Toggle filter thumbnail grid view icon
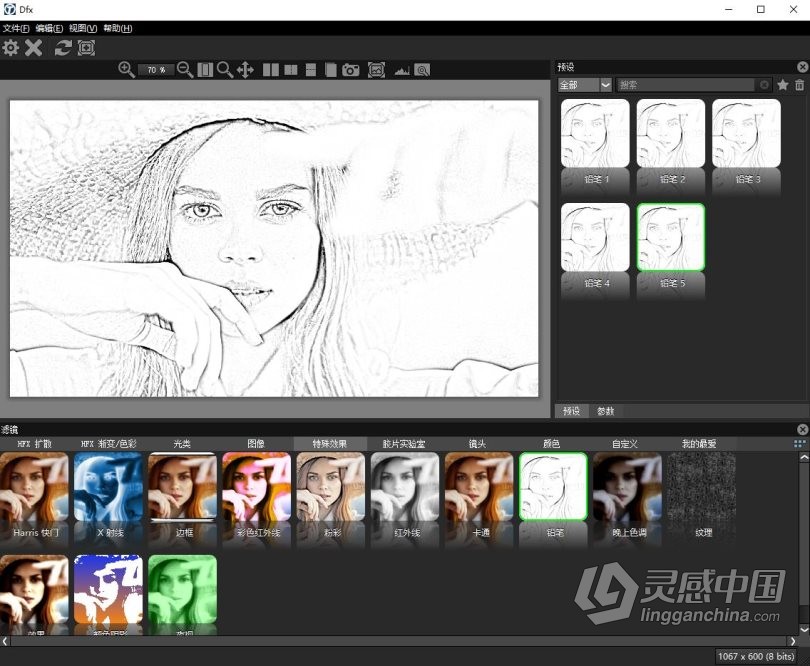This screenshot has height=666, width=810. [800, 444]
